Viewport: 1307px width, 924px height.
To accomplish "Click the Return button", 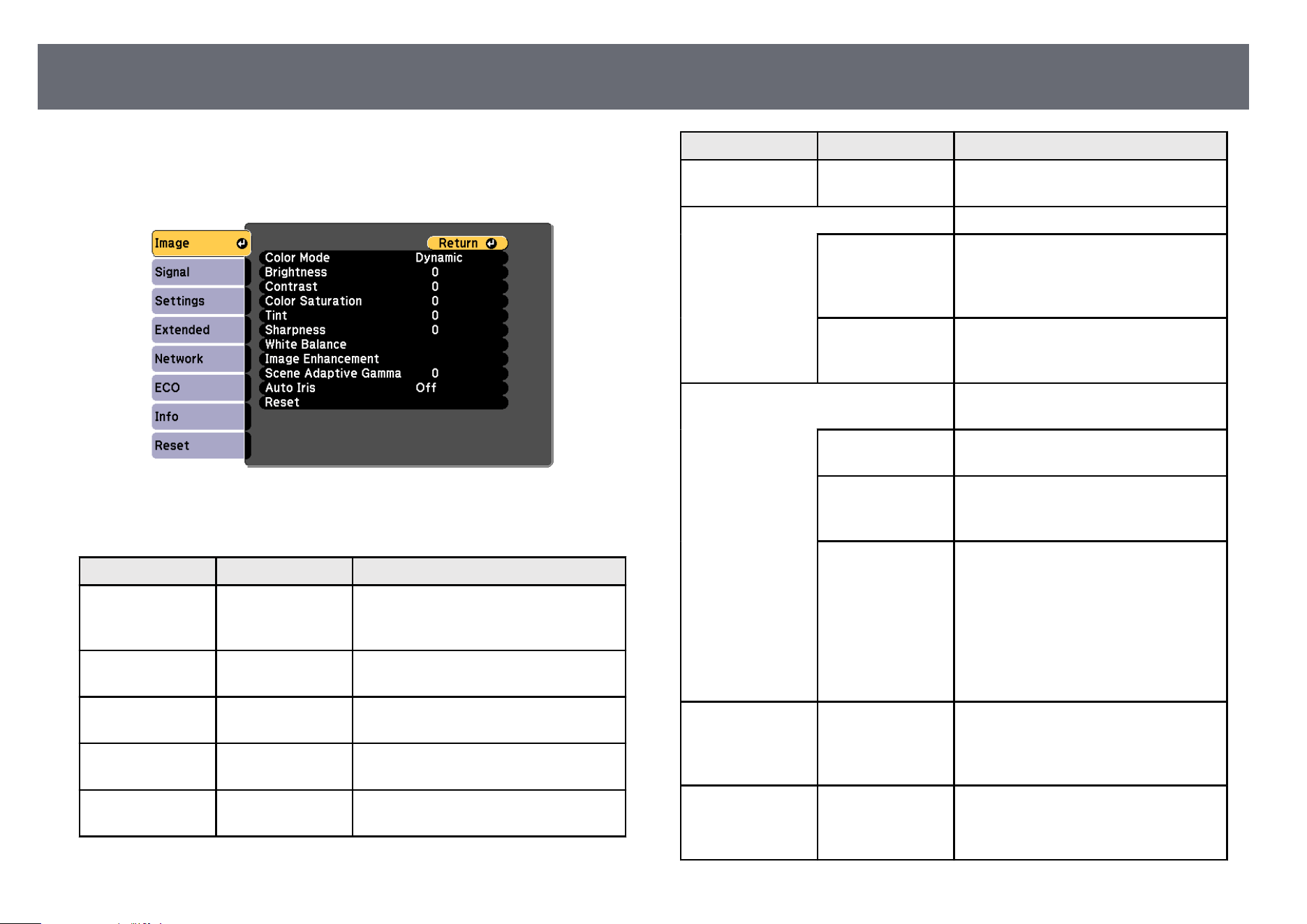I will 467,243.
